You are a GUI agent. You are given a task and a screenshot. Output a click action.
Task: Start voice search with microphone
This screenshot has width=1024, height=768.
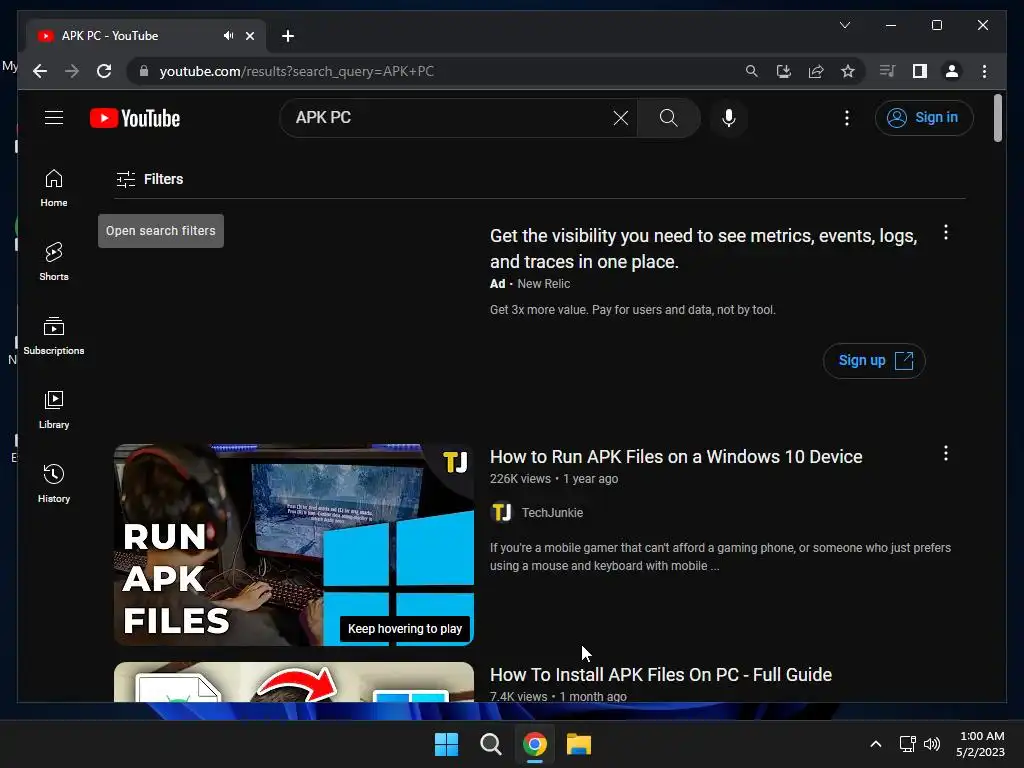pyautogui.click(x=729, y=118)
